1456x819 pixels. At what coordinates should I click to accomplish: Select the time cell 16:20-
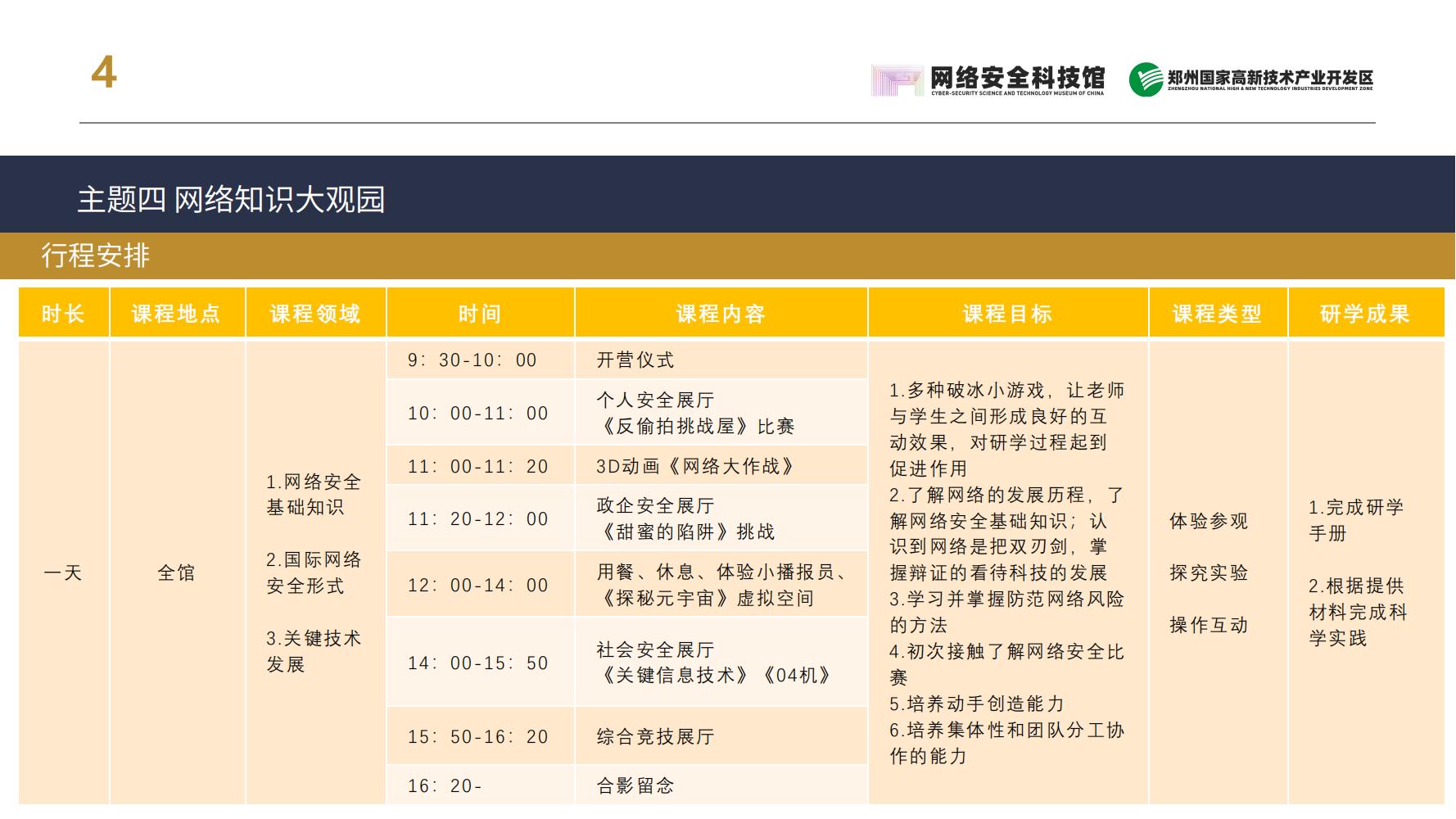click(480, 785)
